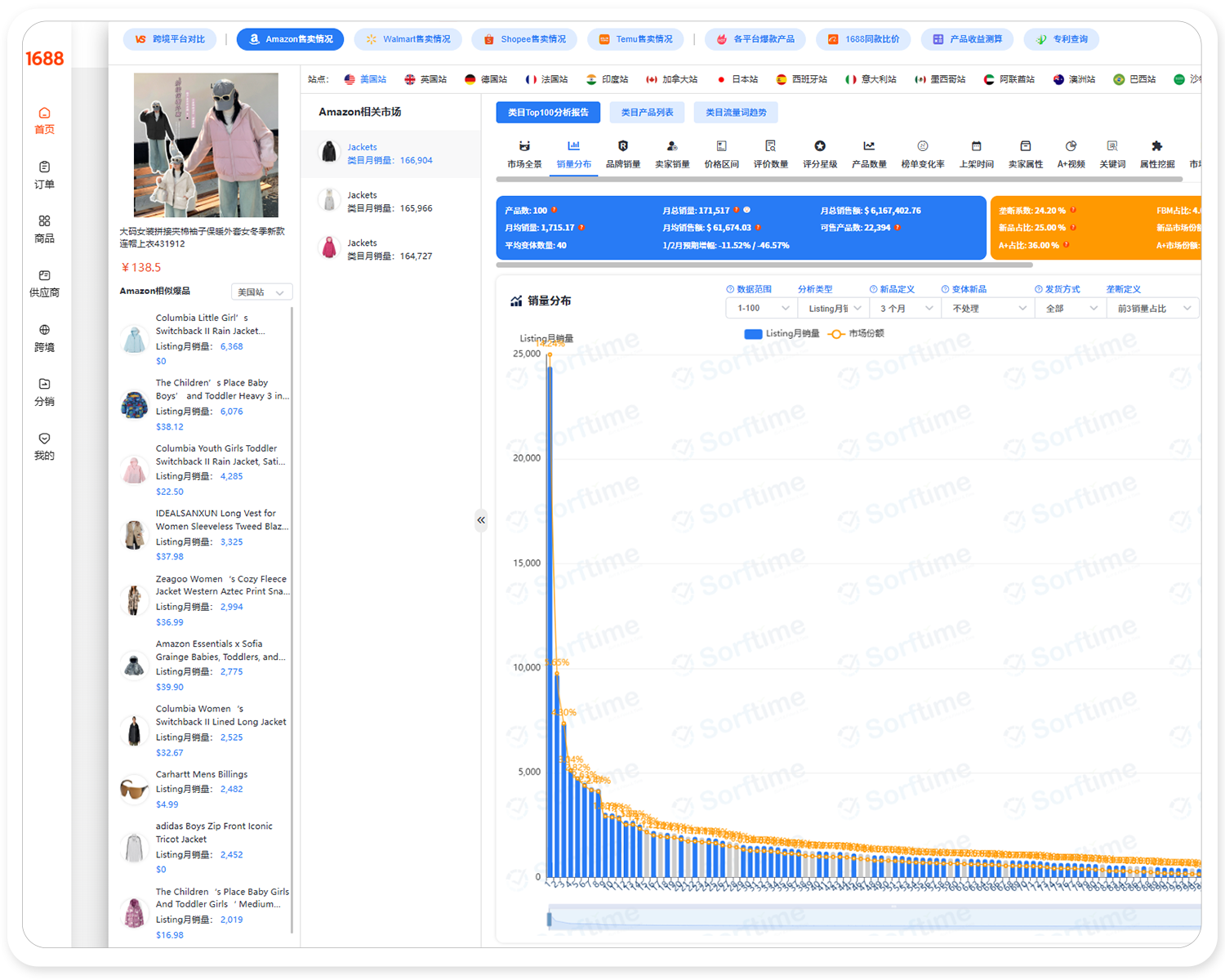Switch to the Walmart售卖情况 tab
The image size is (1225, 980).
coord(408,39)
